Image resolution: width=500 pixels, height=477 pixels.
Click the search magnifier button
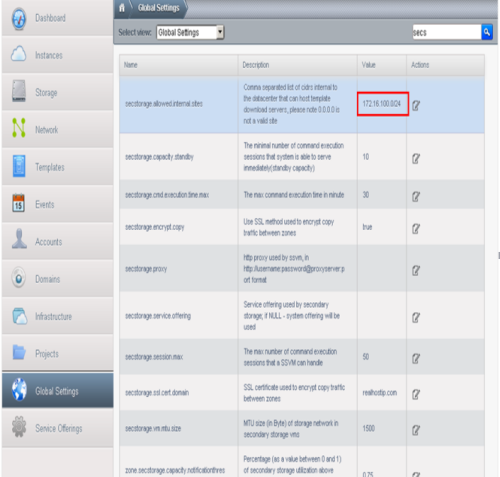[x=487, y=32]
